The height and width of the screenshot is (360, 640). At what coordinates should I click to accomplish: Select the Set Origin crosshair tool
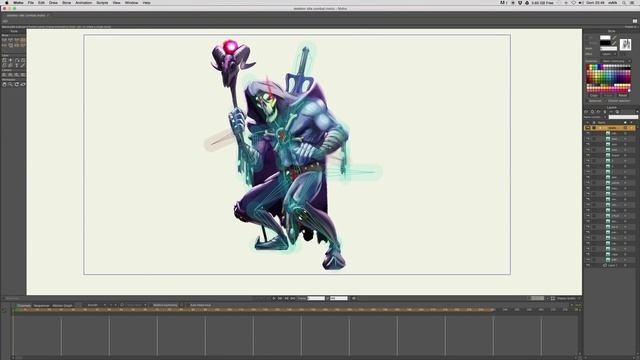pos(10,60)
